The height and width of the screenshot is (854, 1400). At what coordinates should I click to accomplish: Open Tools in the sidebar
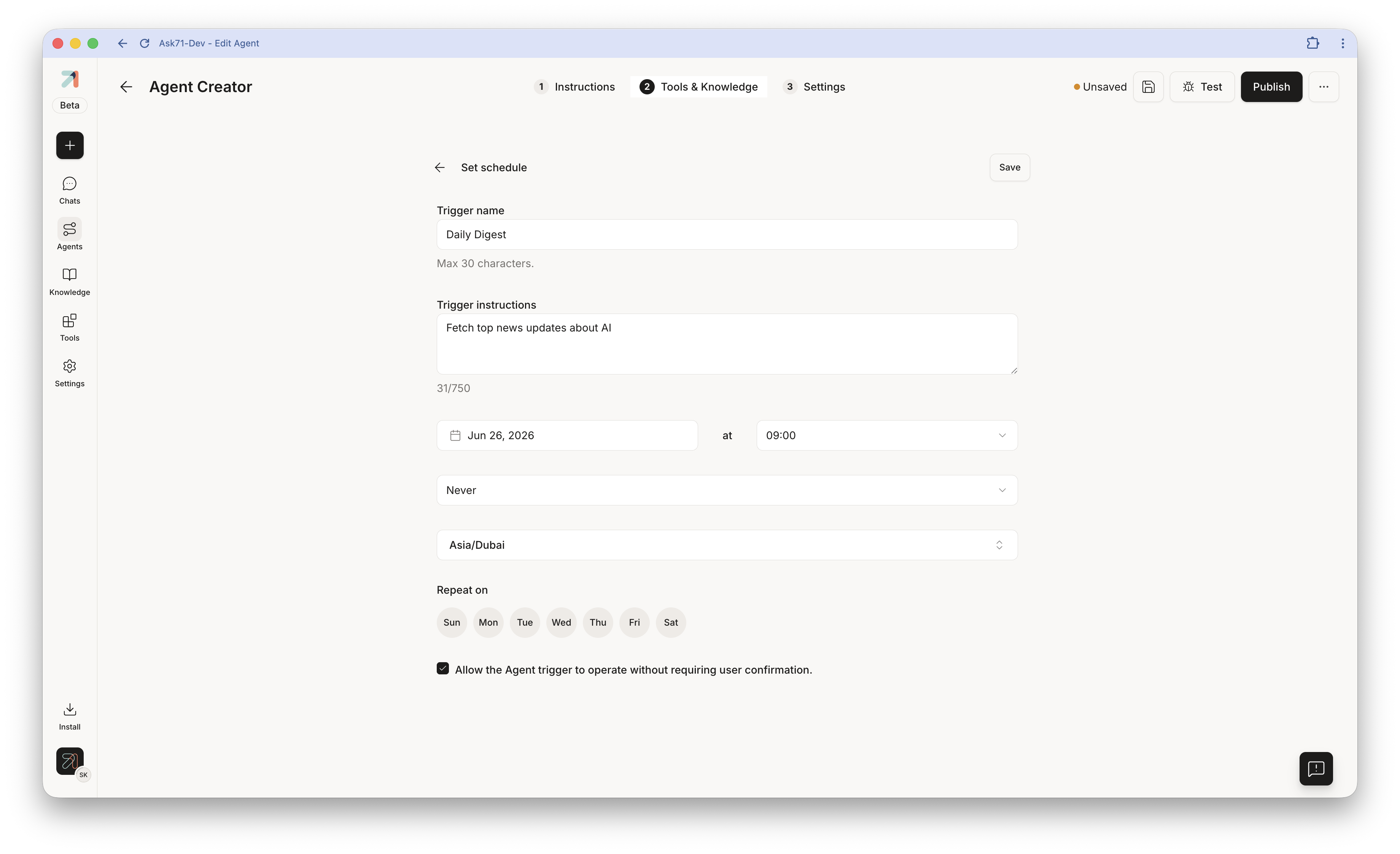click(x=70, y=327)
